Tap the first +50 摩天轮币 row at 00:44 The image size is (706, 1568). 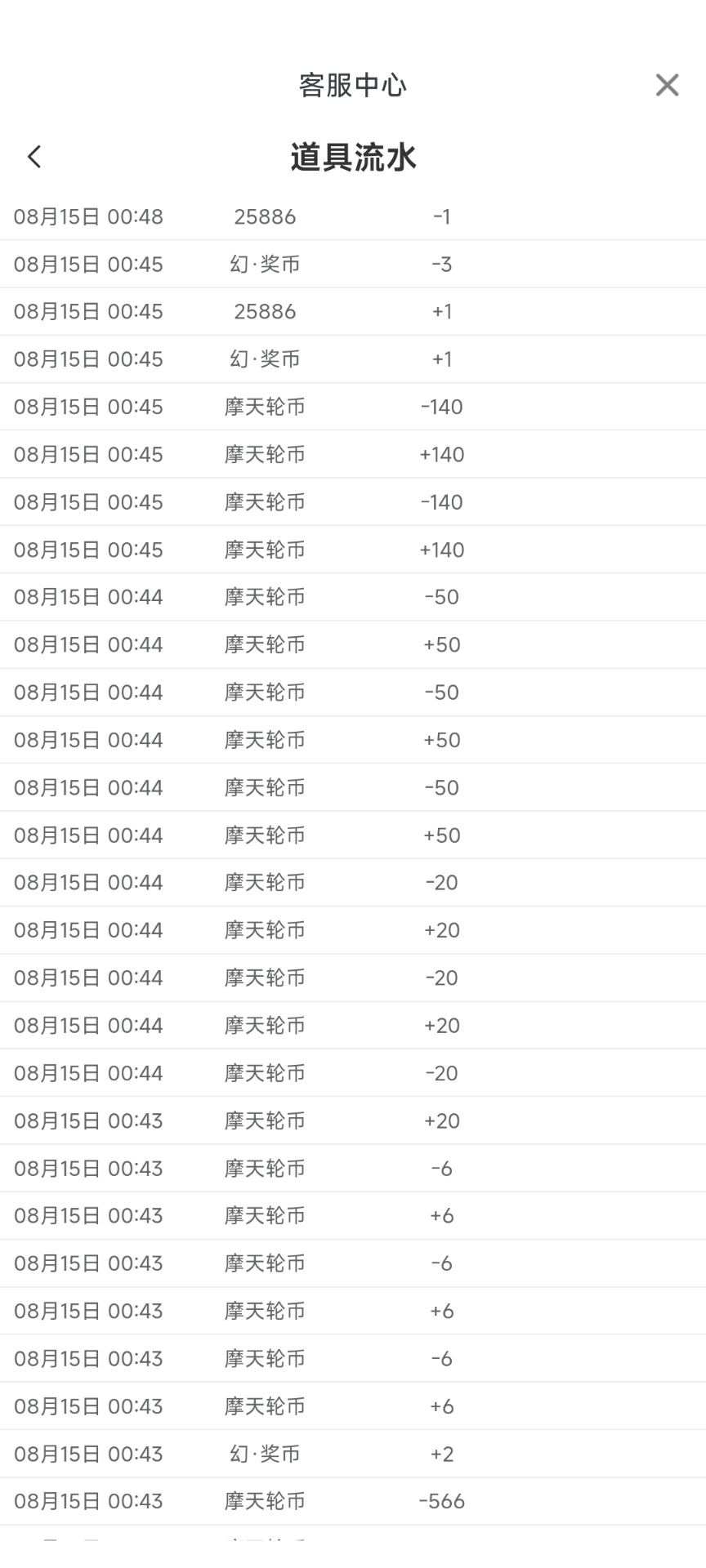pos(353,644)
